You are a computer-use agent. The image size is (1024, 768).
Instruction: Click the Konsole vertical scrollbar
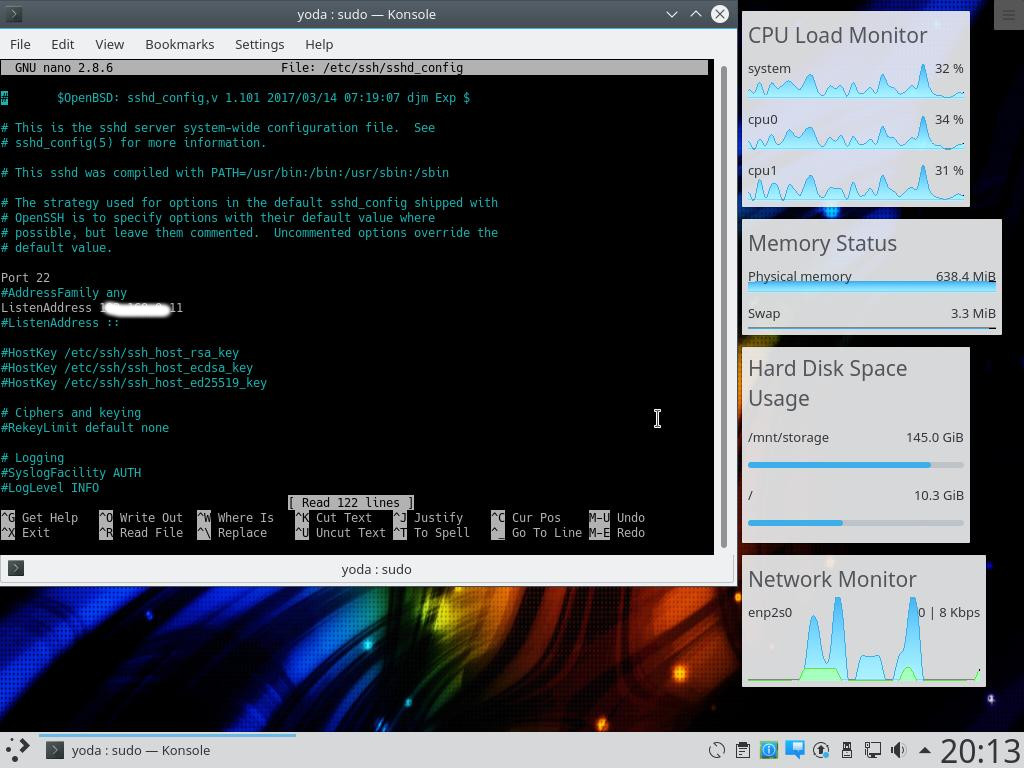(x=725, y=300)
